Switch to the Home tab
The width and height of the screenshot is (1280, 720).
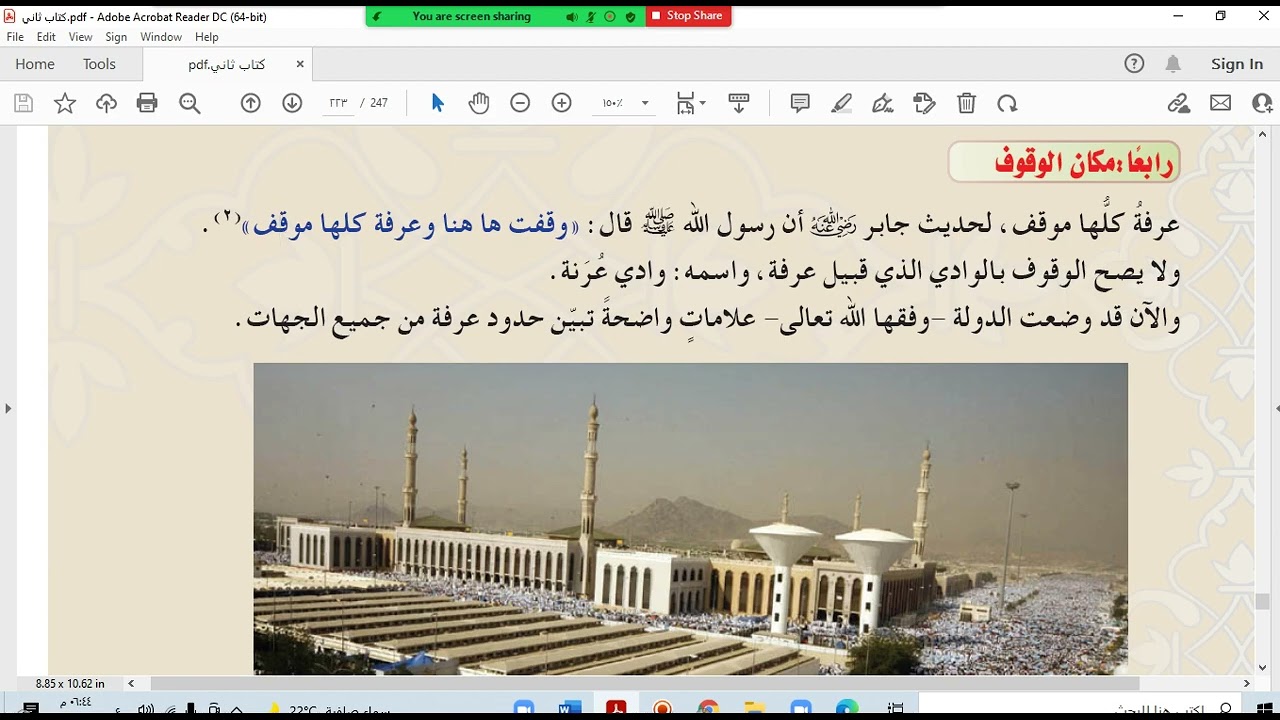pyautogui.click(x=35, y=64)
